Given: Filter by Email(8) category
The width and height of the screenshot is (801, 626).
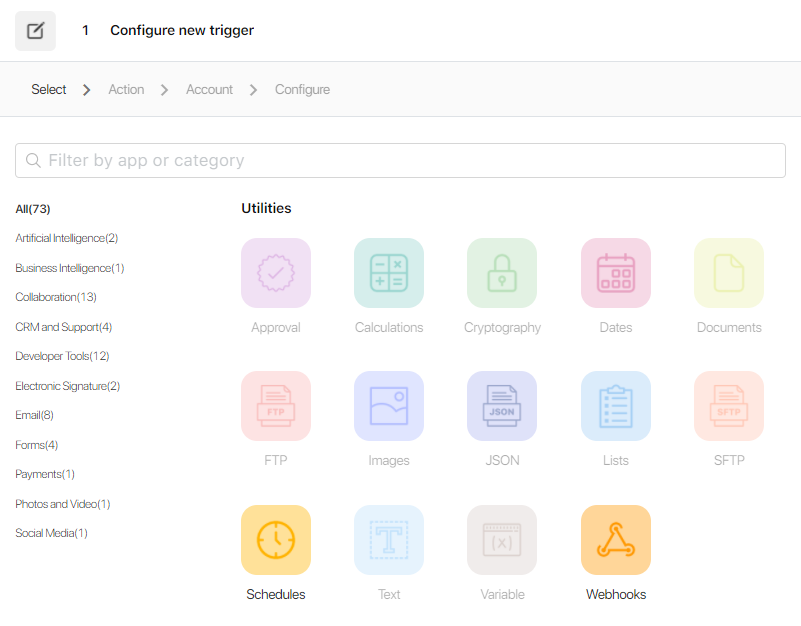Looking at the screenshot, I should coord(34,415).
